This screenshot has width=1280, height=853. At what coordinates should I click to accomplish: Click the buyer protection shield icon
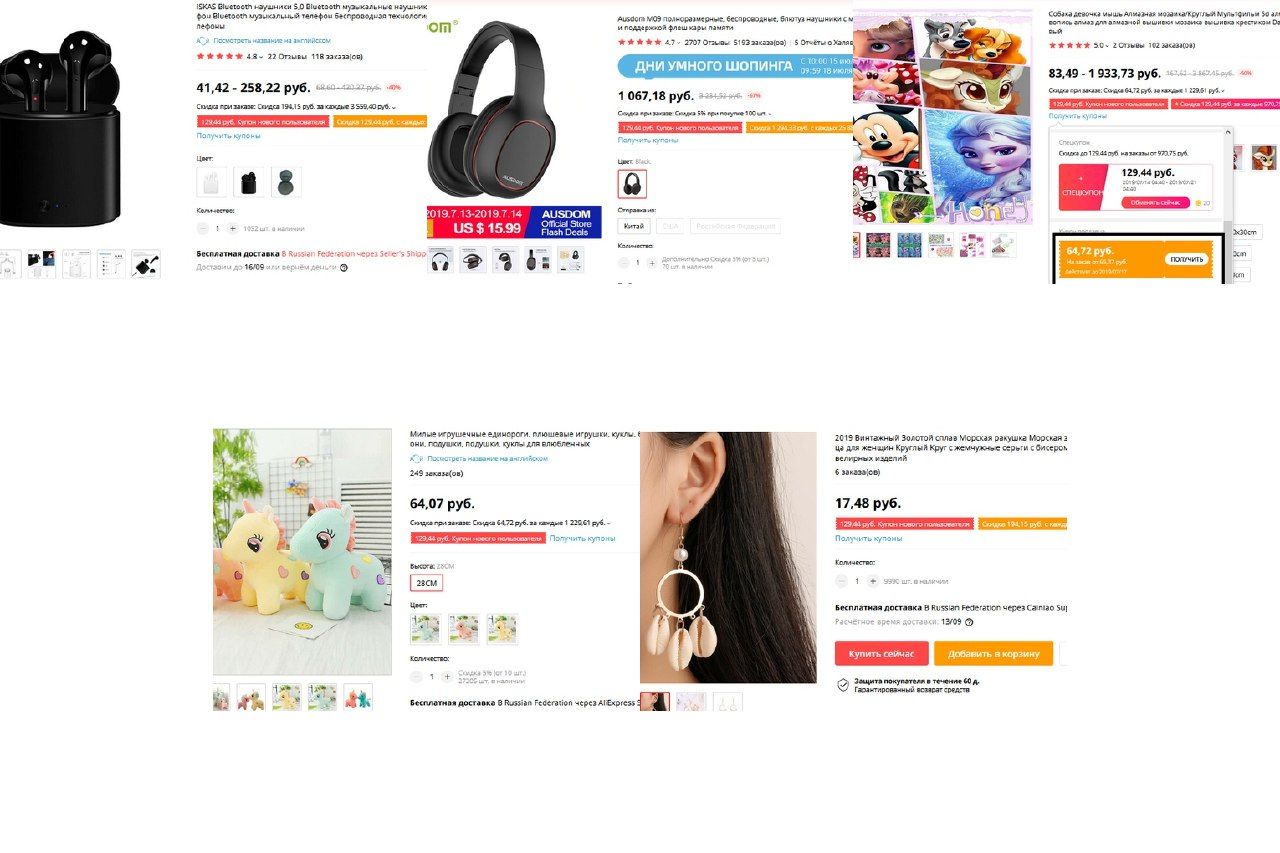(x=843, y=685)
